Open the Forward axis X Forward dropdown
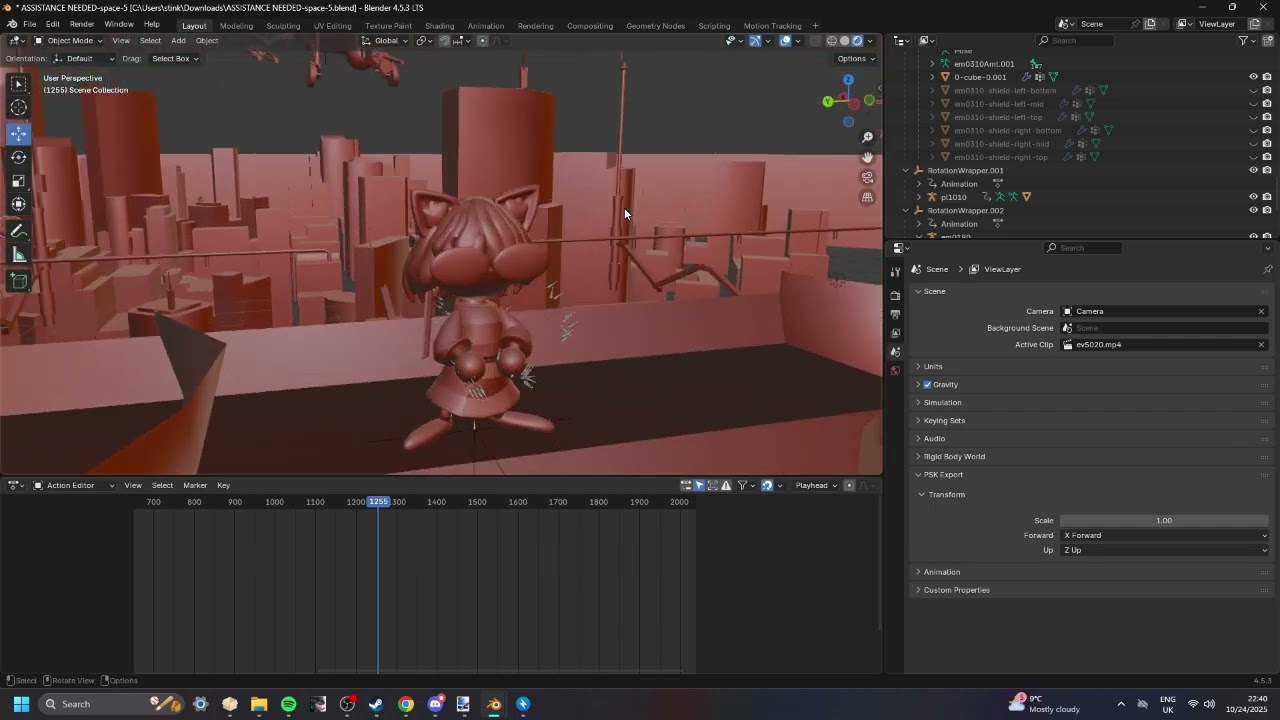 (1164, 536)
